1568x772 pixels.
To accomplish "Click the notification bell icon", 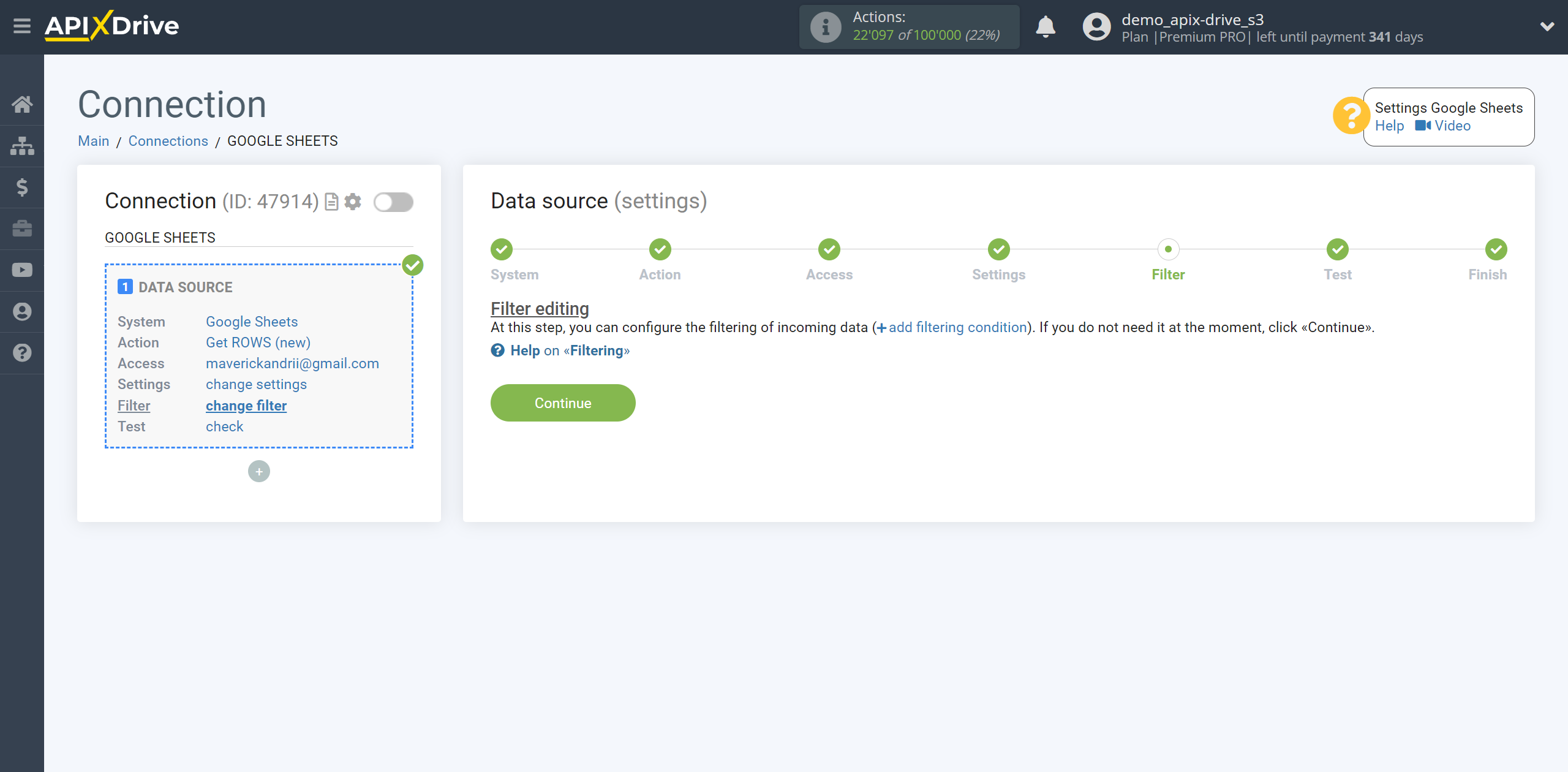I will click(1045, 27).
